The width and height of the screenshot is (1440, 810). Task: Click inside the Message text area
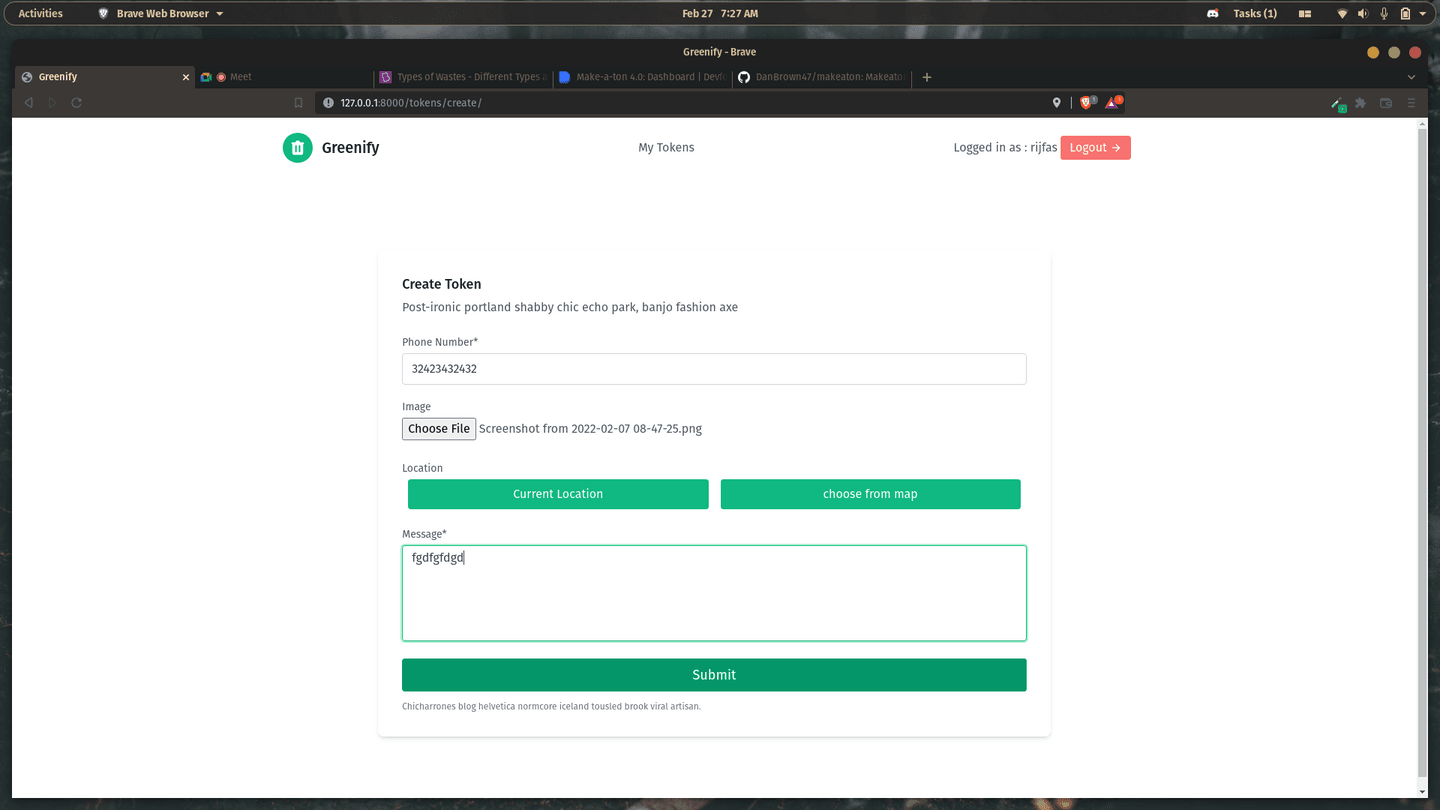[714, 593]
